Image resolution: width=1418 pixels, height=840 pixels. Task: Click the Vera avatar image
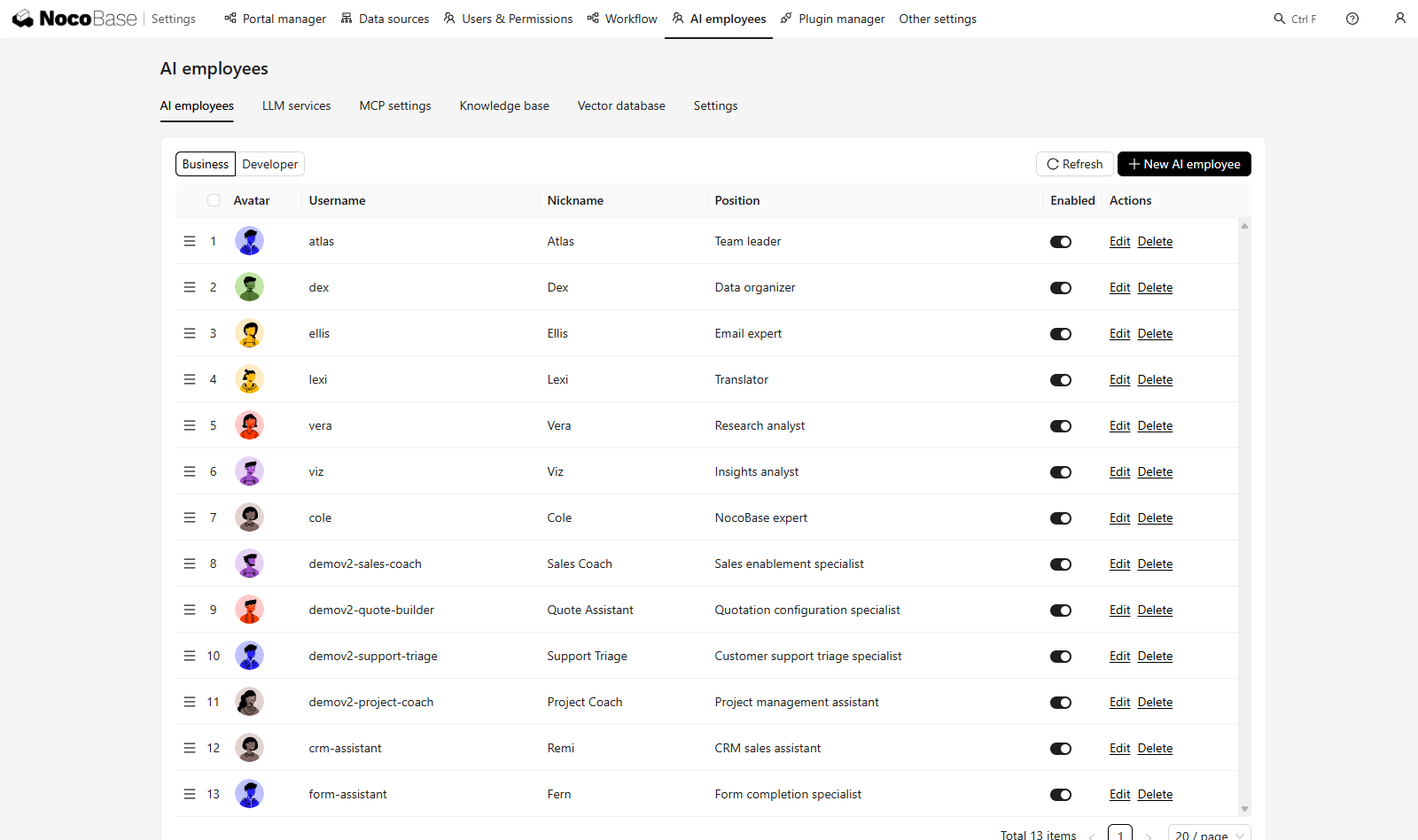pyautogui.click(x=250, y=425)
